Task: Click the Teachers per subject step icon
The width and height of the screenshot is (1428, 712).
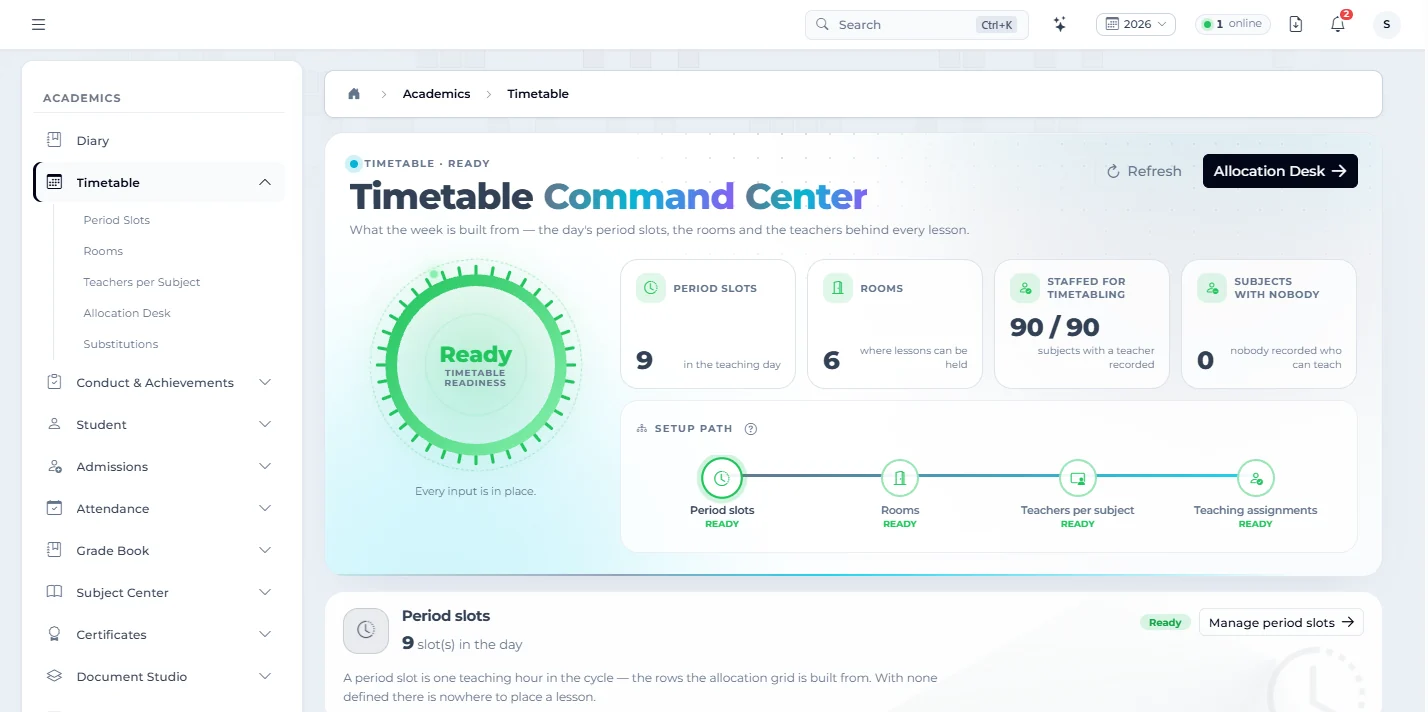Action: click(x=1078, y=478)
